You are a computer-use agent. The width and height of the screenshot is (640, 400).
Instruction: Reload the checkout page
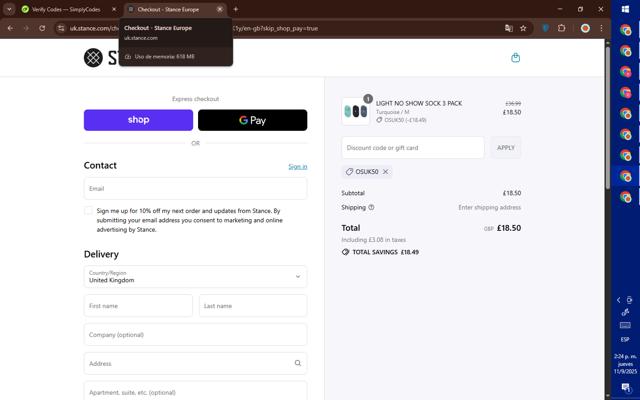tap(42, 28)
